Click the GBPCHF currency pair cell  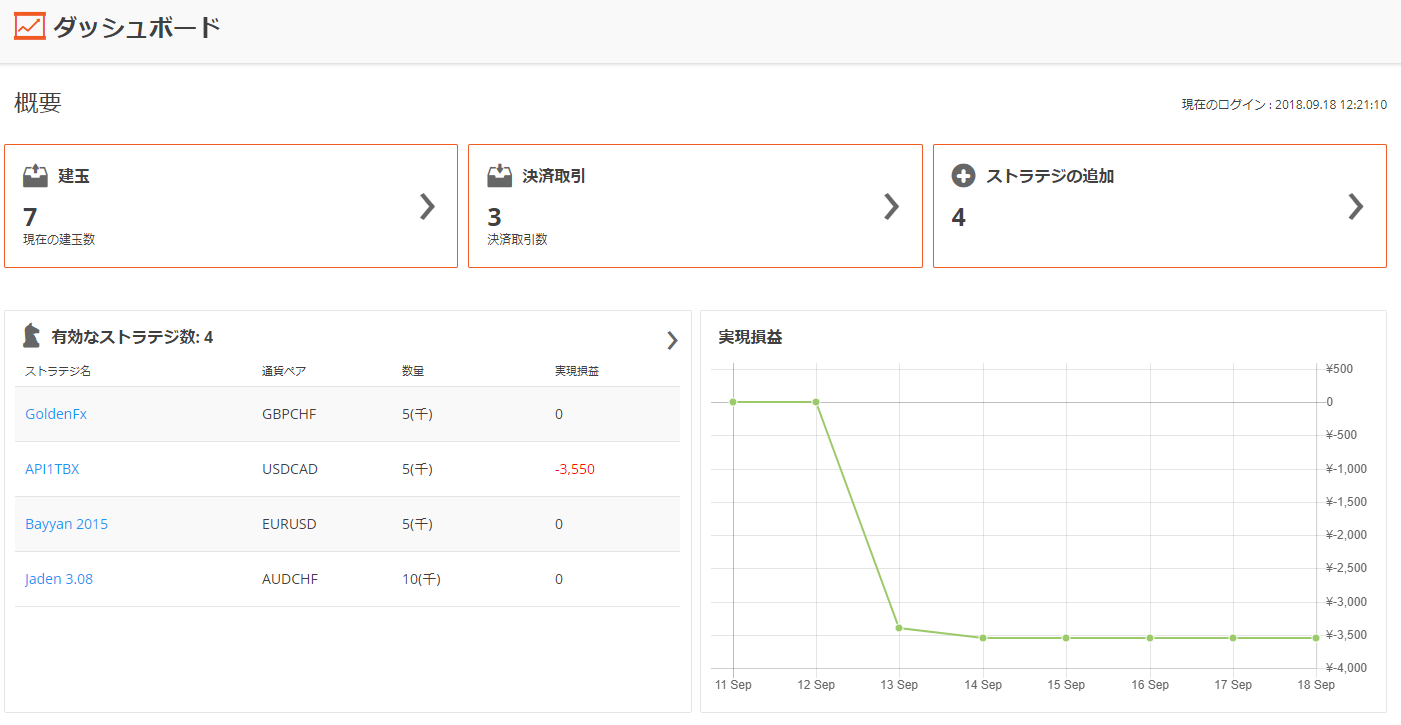click(x=289, y=414)
